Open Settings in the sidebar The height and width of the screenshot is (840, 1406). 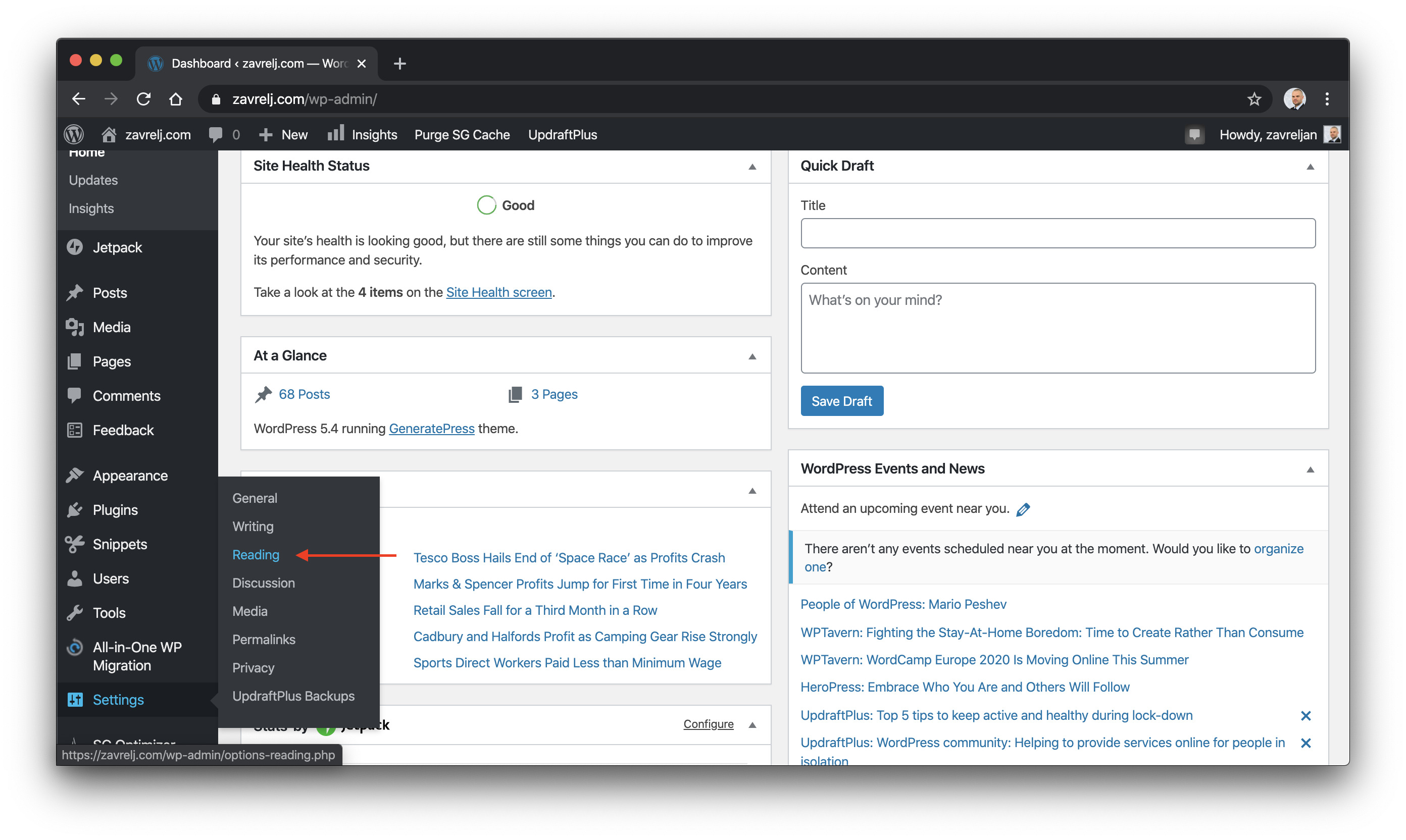coord(118,700)
